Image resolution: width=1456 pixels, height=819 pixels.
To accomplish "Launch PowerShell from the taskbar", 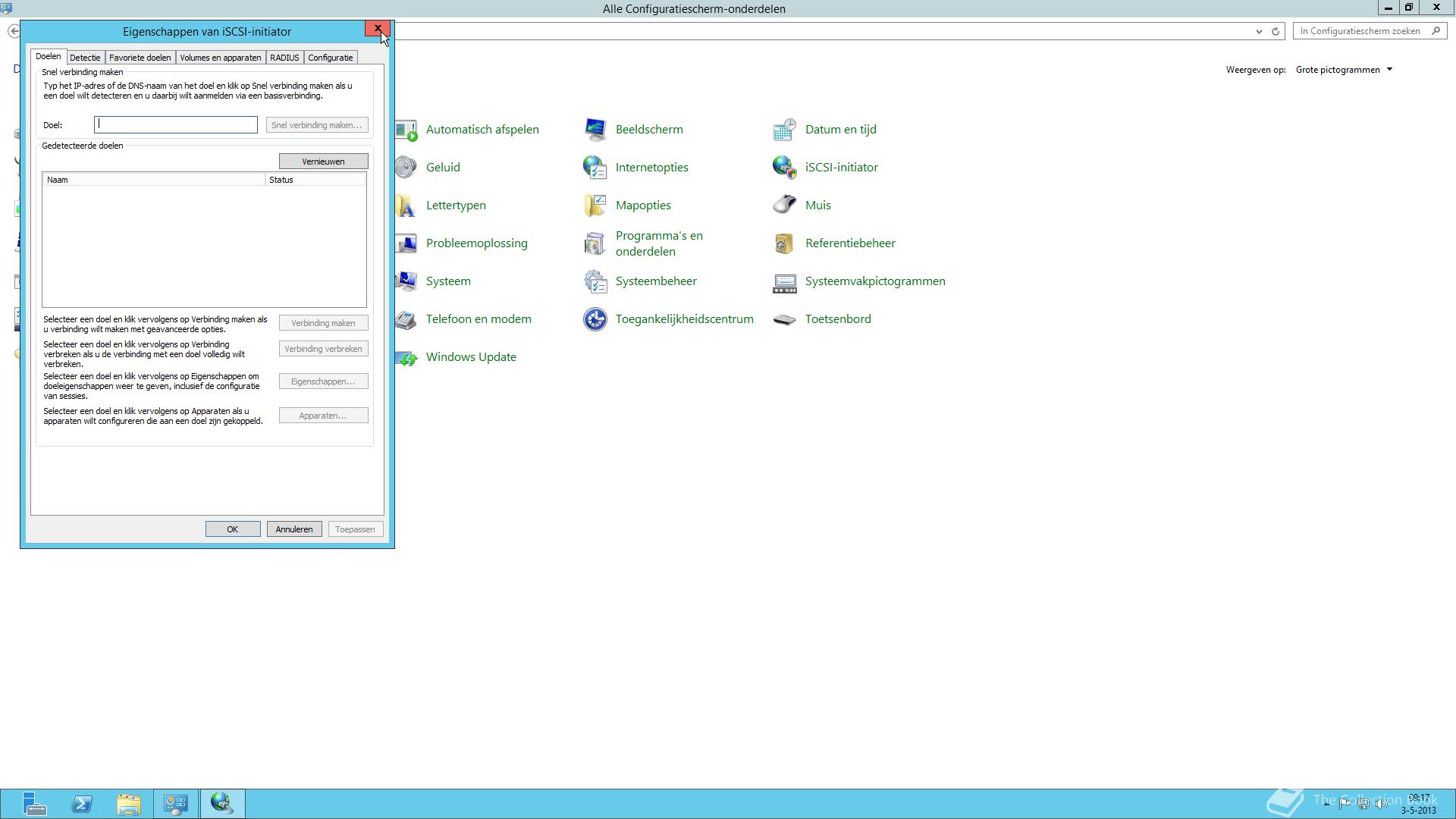I will pyautogui.click(x=82, y=804).
